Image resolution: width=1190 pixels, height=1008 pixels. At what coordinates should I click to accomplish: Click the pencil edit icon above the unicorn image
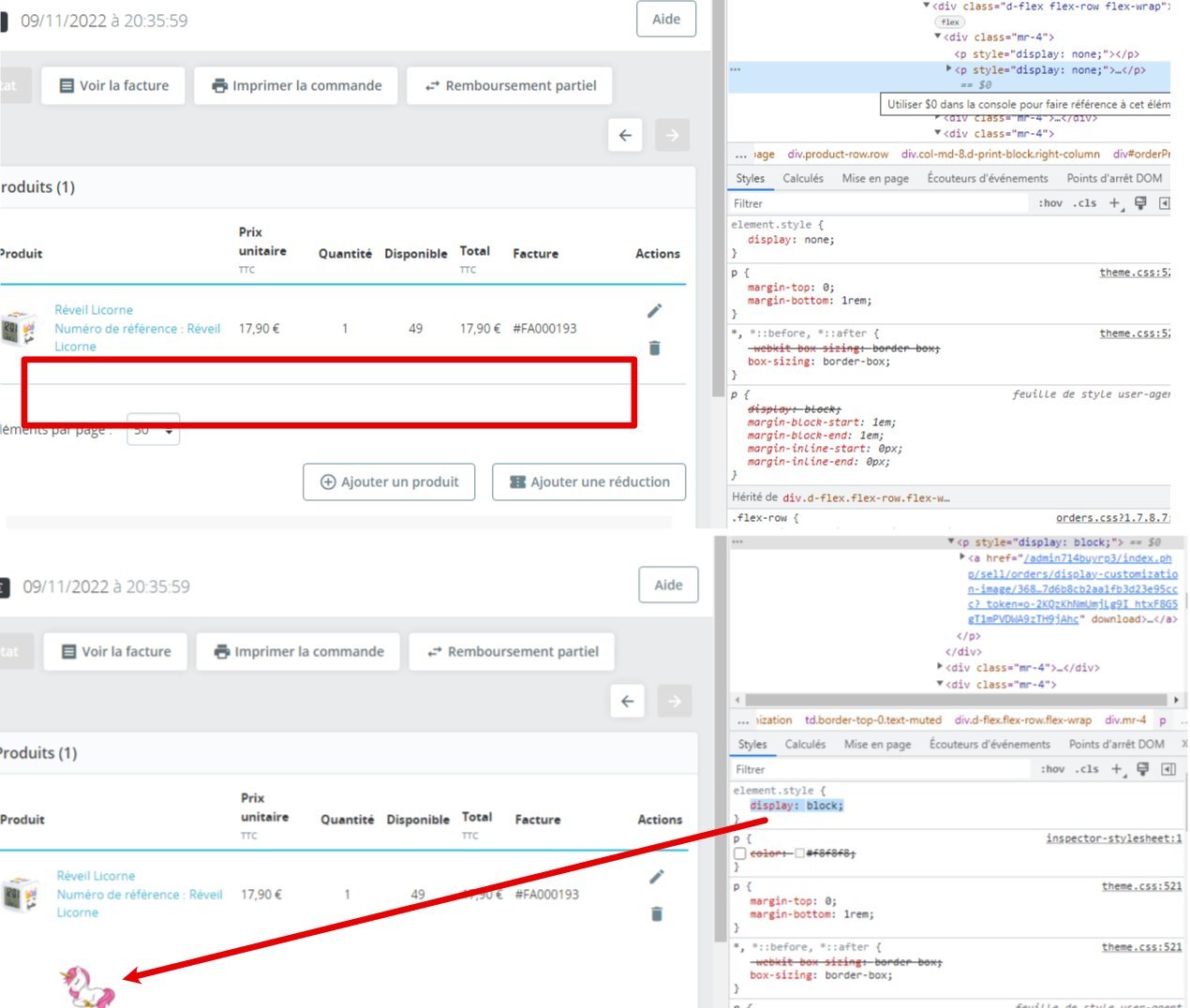(657, 877)
